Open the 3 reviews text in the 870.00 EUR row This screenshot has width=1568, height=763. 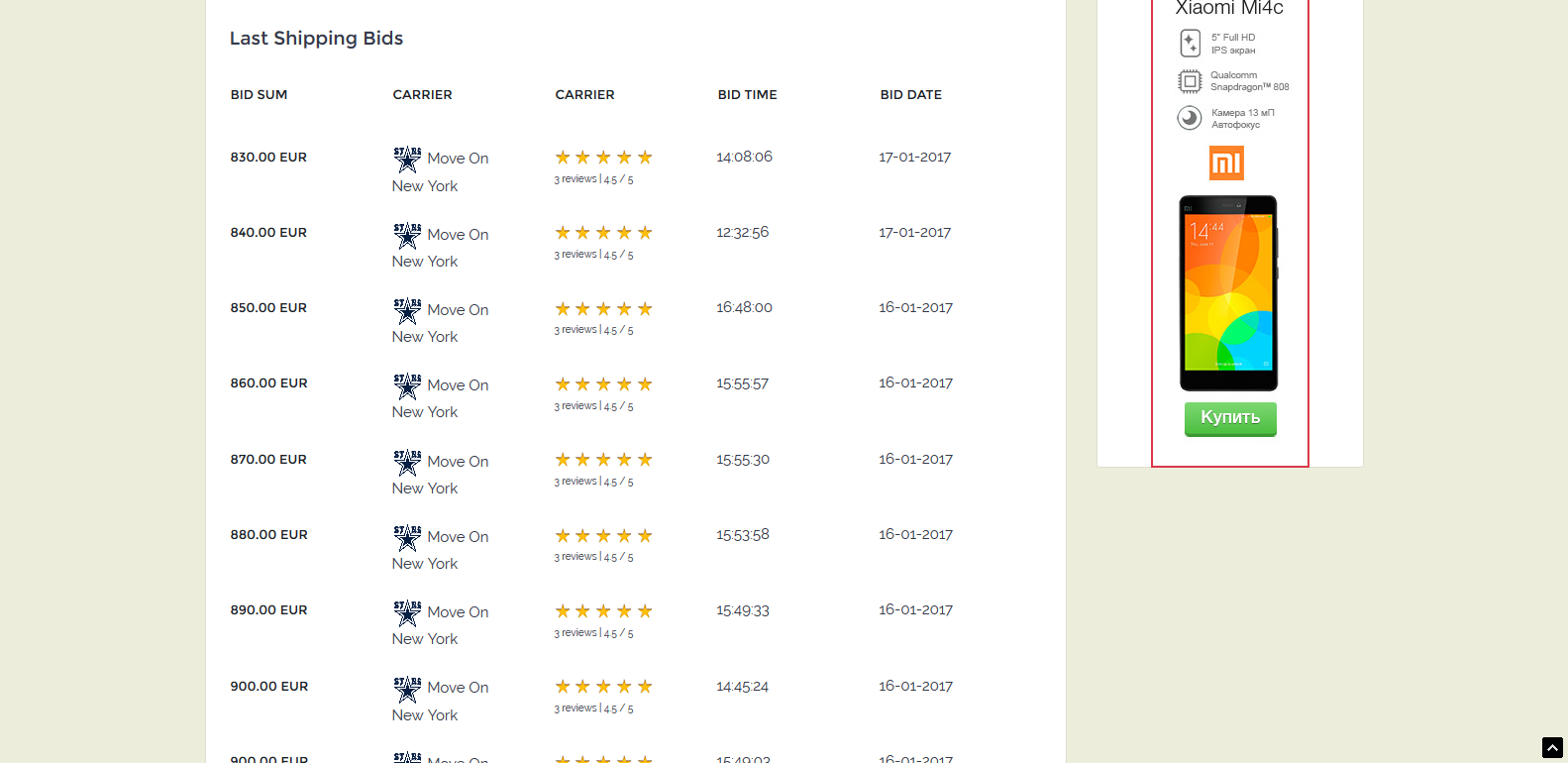click(x=575, y=482)
